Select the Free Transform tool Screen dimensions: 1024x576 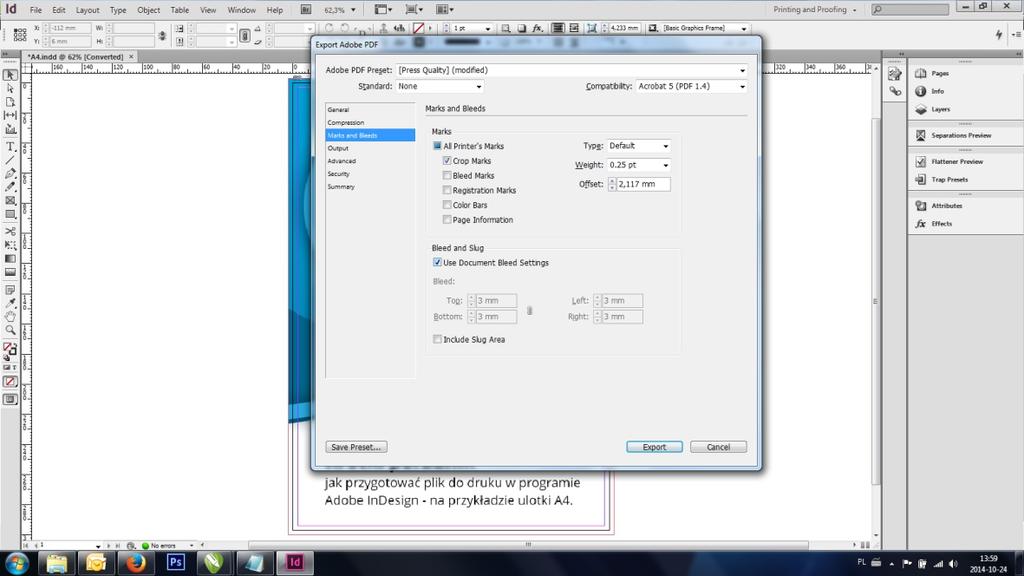pos(10,245)
